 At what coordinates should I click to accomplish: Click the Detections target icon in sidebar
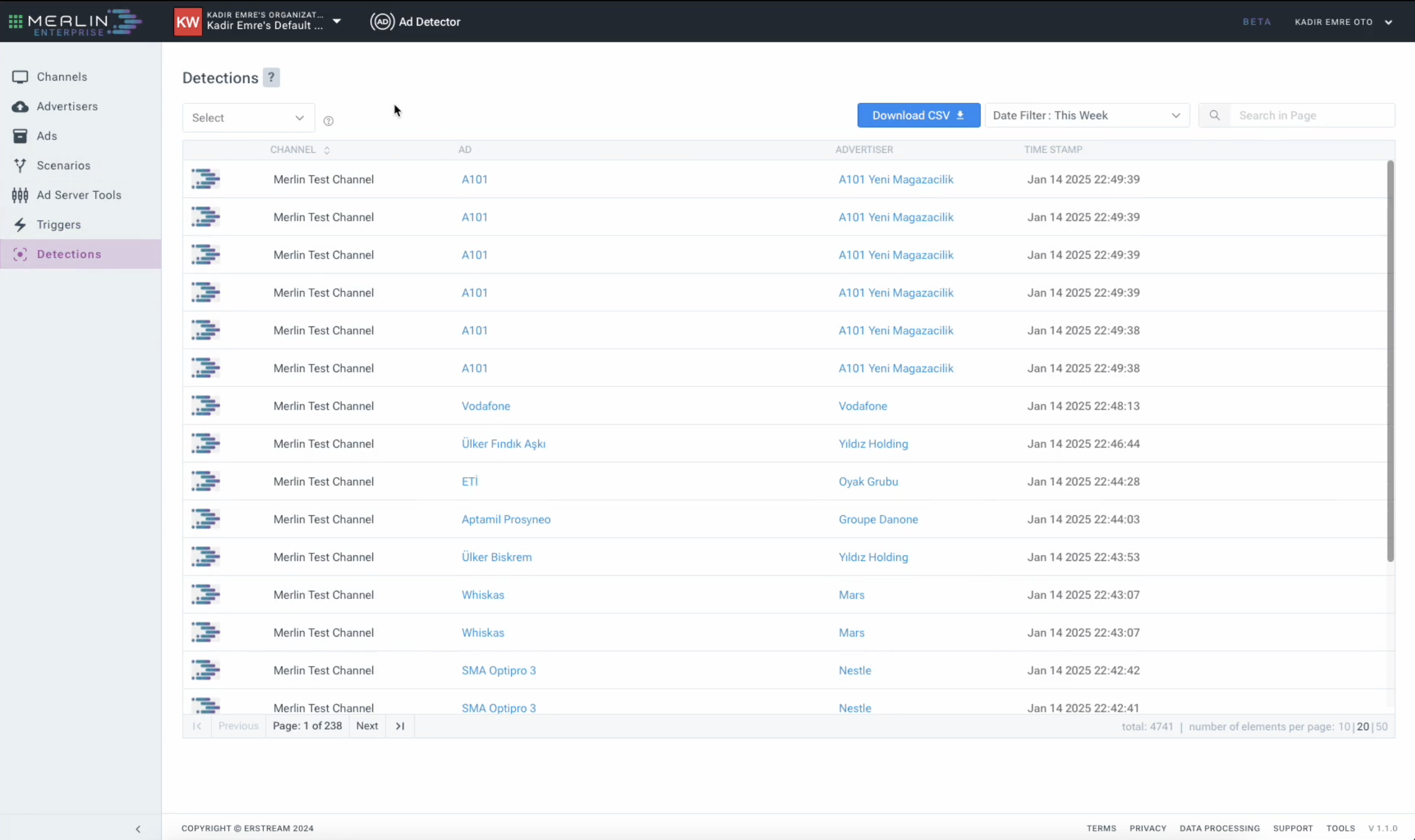click(20, 254)
